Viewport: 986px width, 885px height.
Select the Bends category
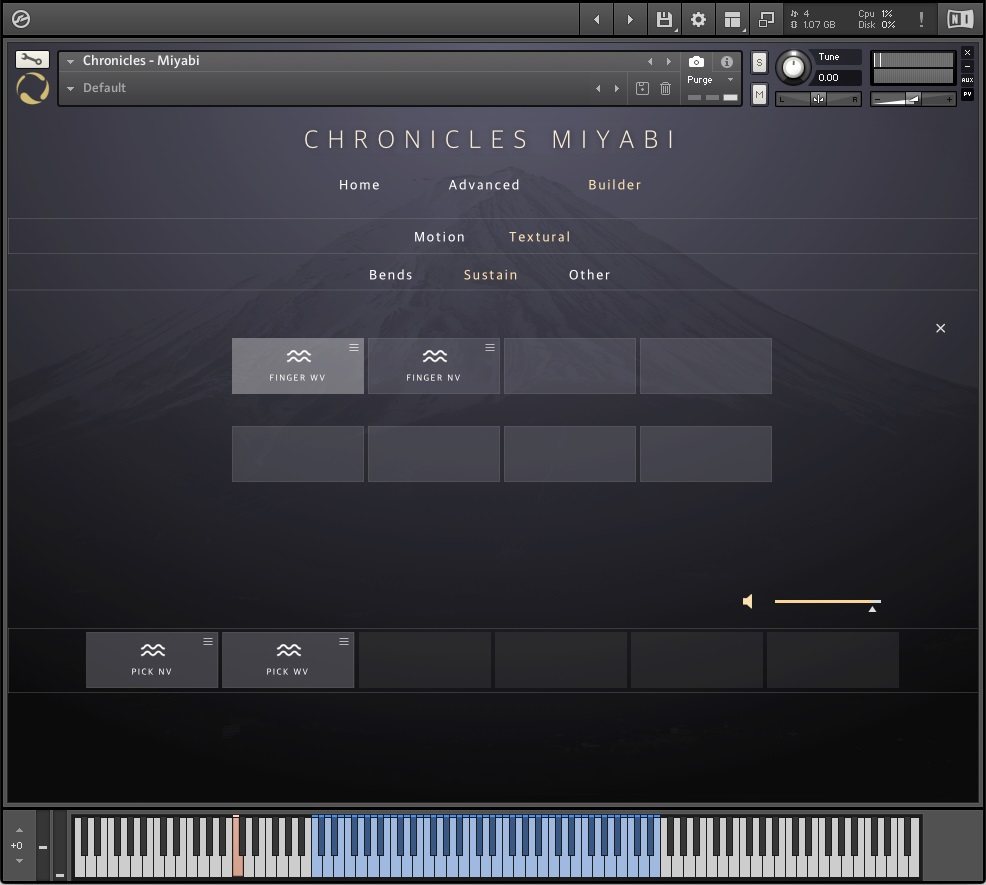tap(391, 275)
